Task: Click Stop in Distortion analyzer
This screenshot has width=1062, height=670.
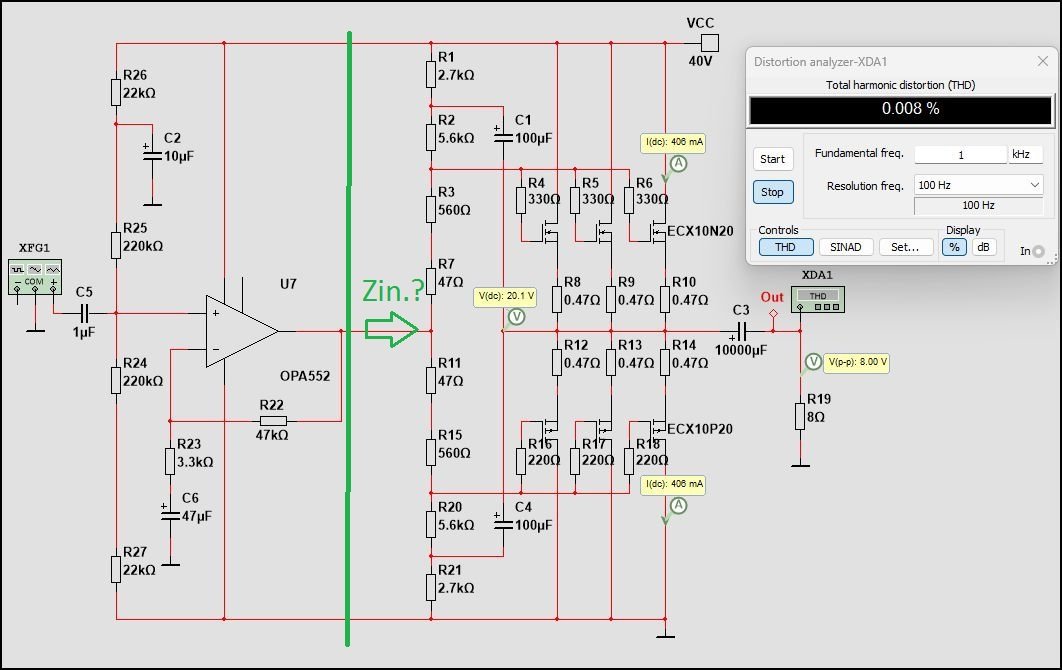Action: point(772,192)
